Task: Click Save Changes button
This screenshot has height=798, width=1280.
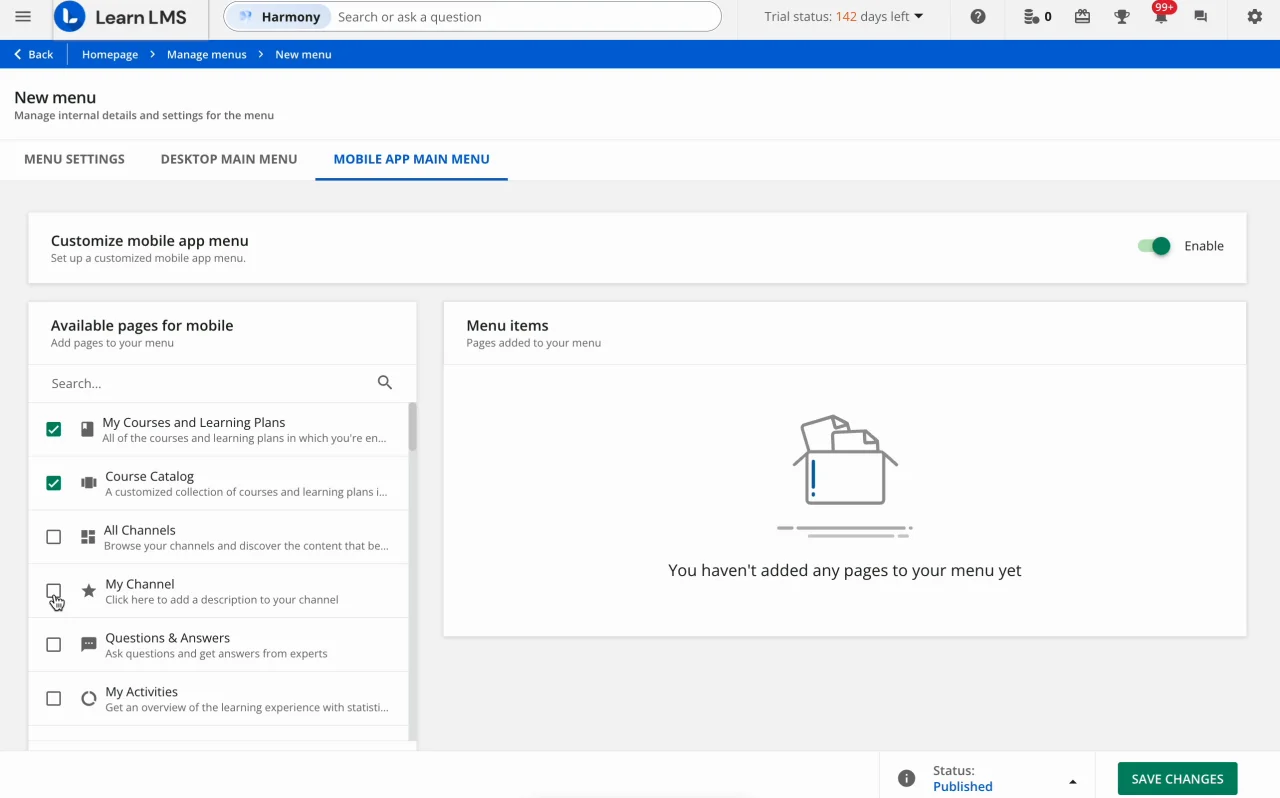Action: coord(1177,779)
